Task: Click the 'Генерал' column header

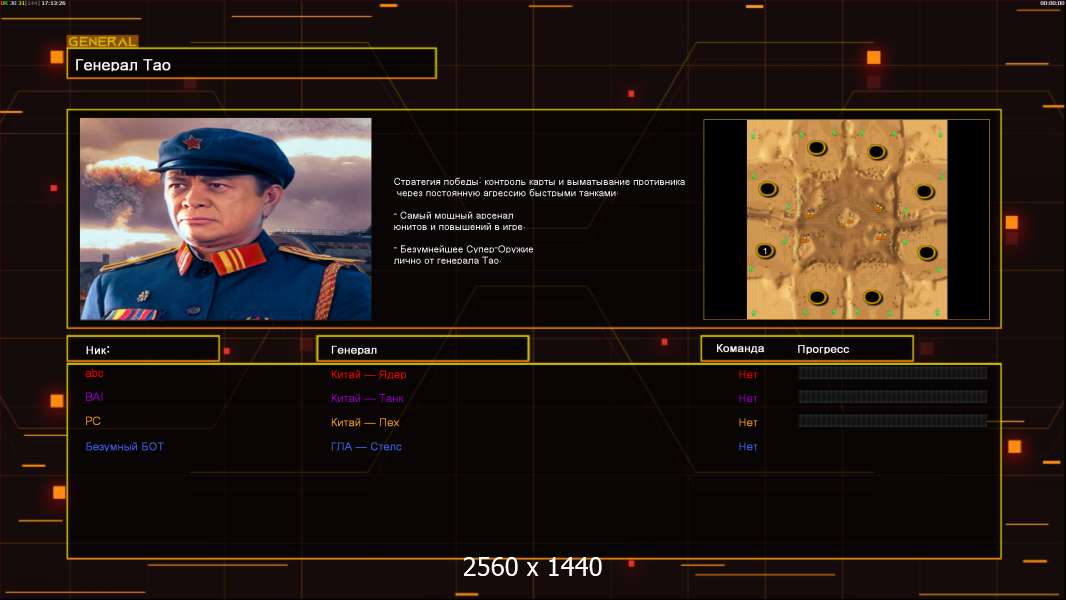Action: 421,349
